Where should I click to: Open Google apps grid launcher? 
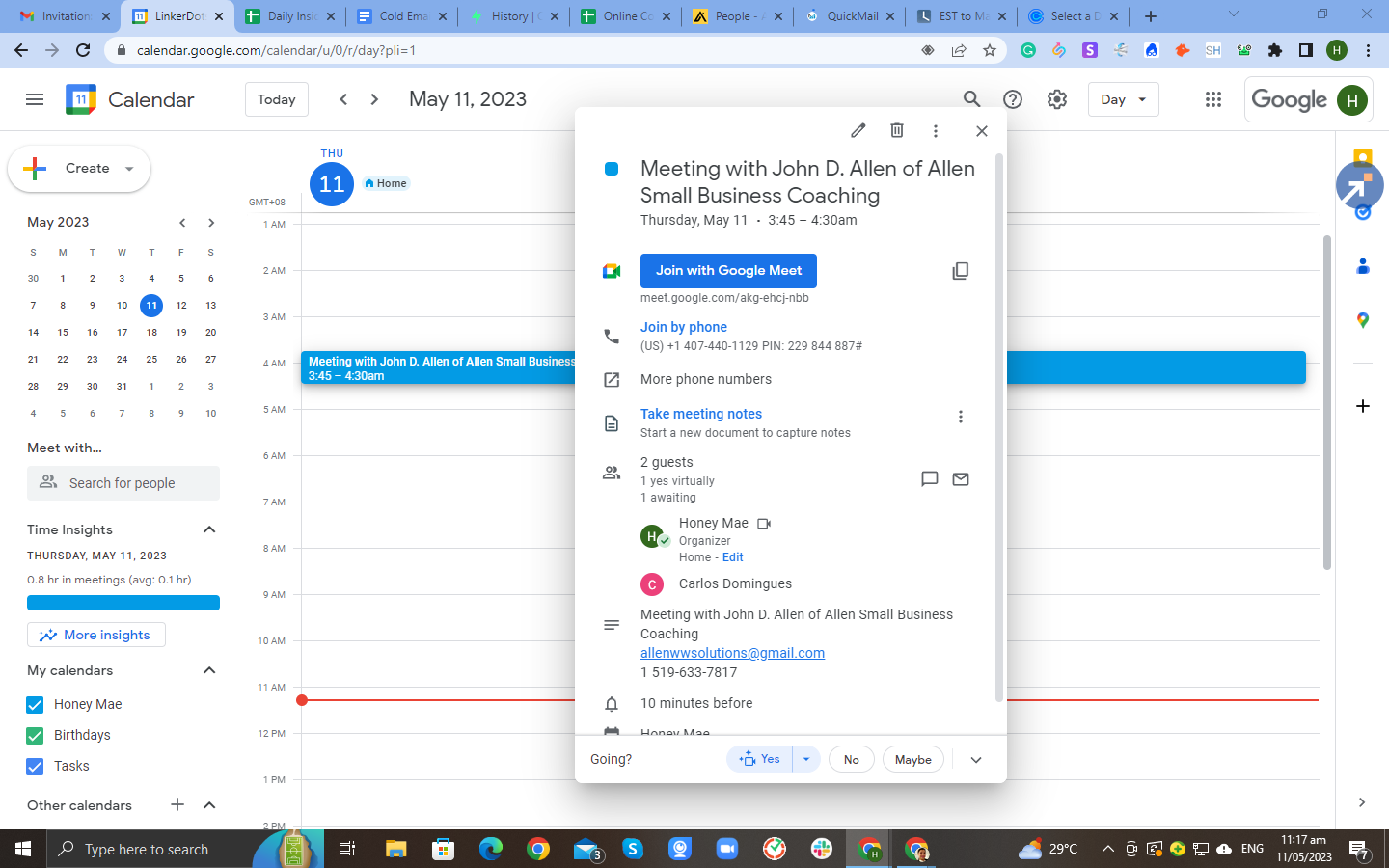click(x=1213, y=99)
